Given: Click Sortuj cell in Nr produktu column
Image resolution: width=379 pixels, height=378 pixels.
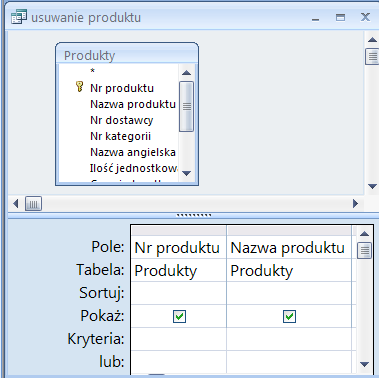Looking at the screenshot, I should tap(179, 293).
